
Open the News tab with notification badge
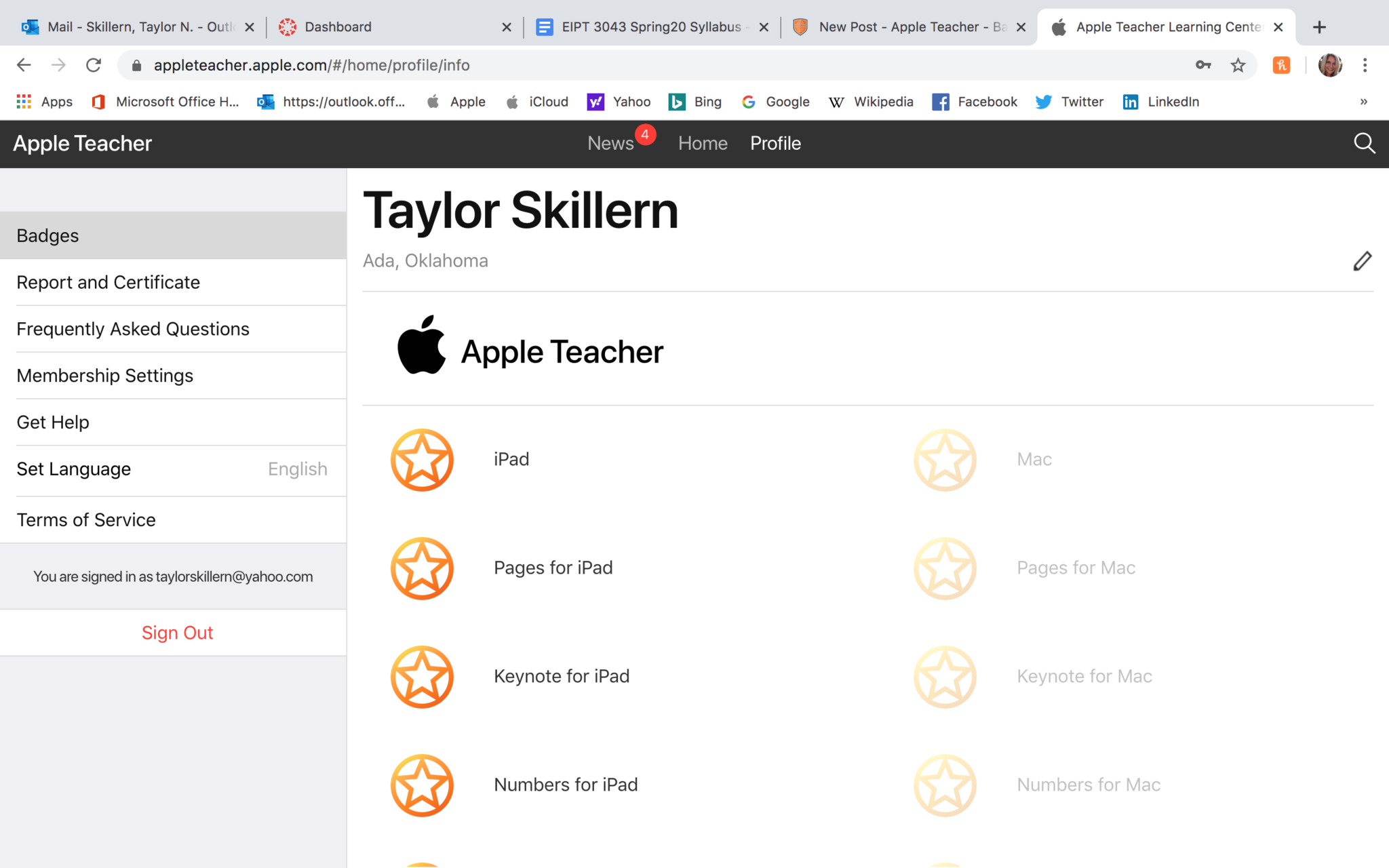(610, 144)
